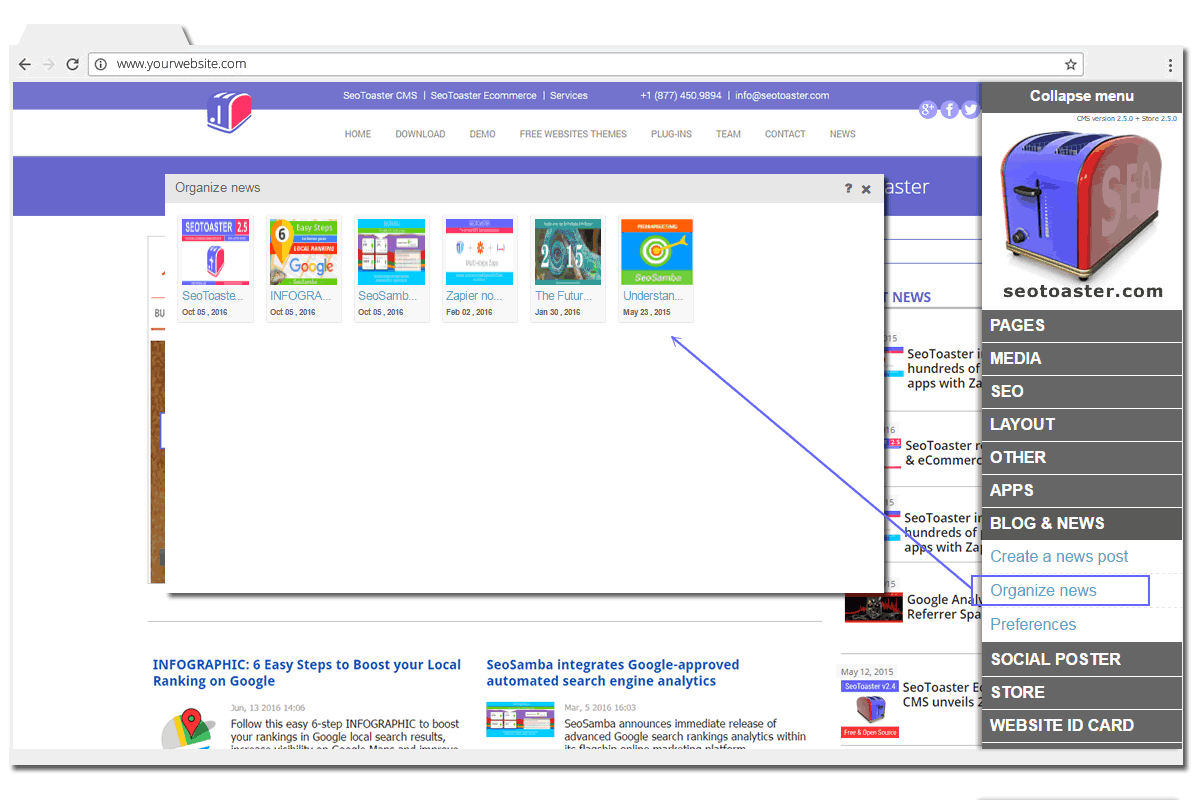Screen dimensions: 1200x800
Task: Open INFOGRAPHIC 6 Easy Steps article title
Action: [307, 673]
